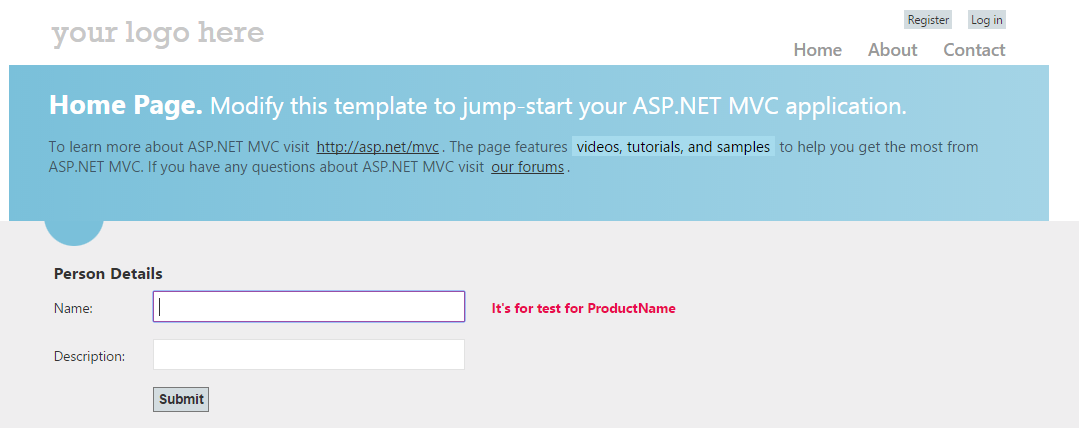Go to the Home menu item
The height and width of the screenshot is (428, 1079).
[x=817, y=50]
